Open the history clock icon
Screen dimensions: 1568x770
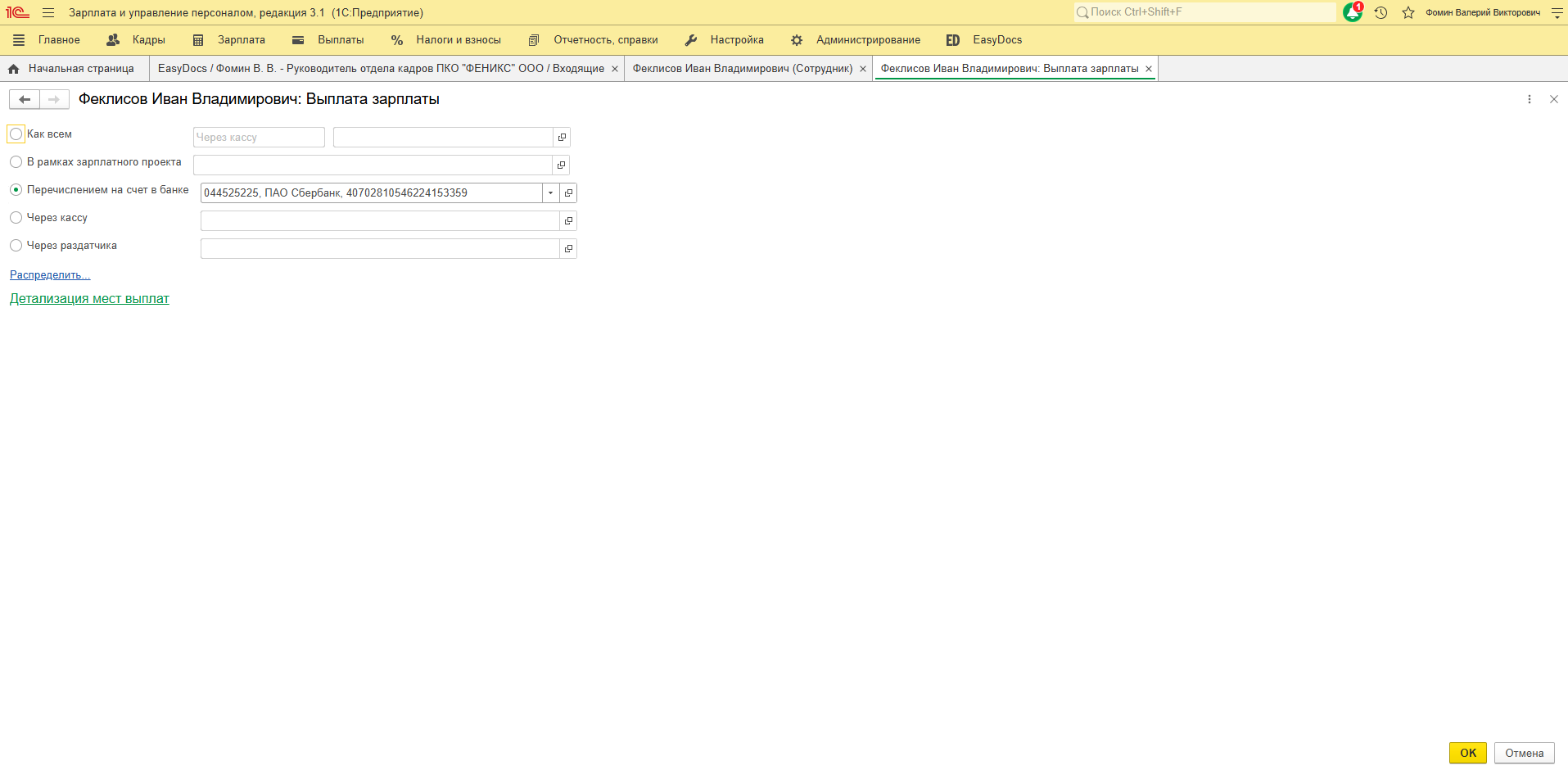1380,13
